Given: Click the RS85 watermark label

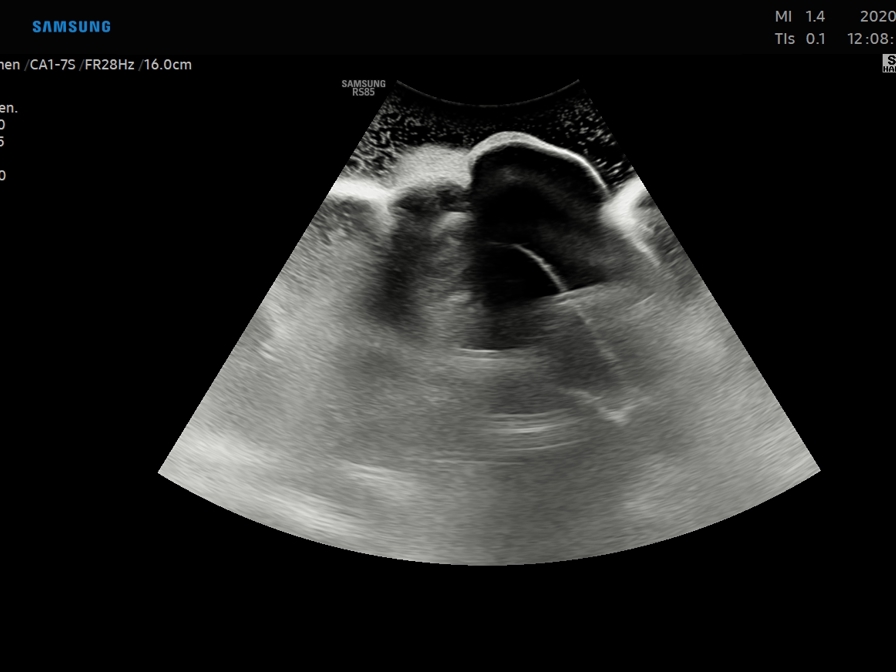Looking at the screenshot, I should pyautogui.click(x=363, y=90).
